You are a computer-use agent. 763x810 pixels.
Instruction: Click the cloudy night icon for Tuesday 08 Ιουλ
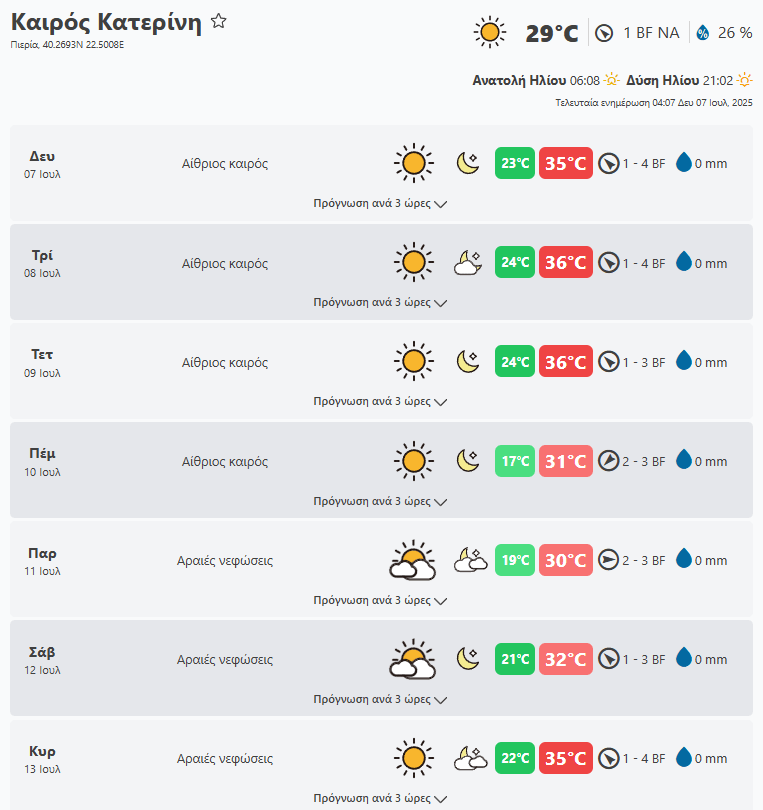[x=468, y=263]
